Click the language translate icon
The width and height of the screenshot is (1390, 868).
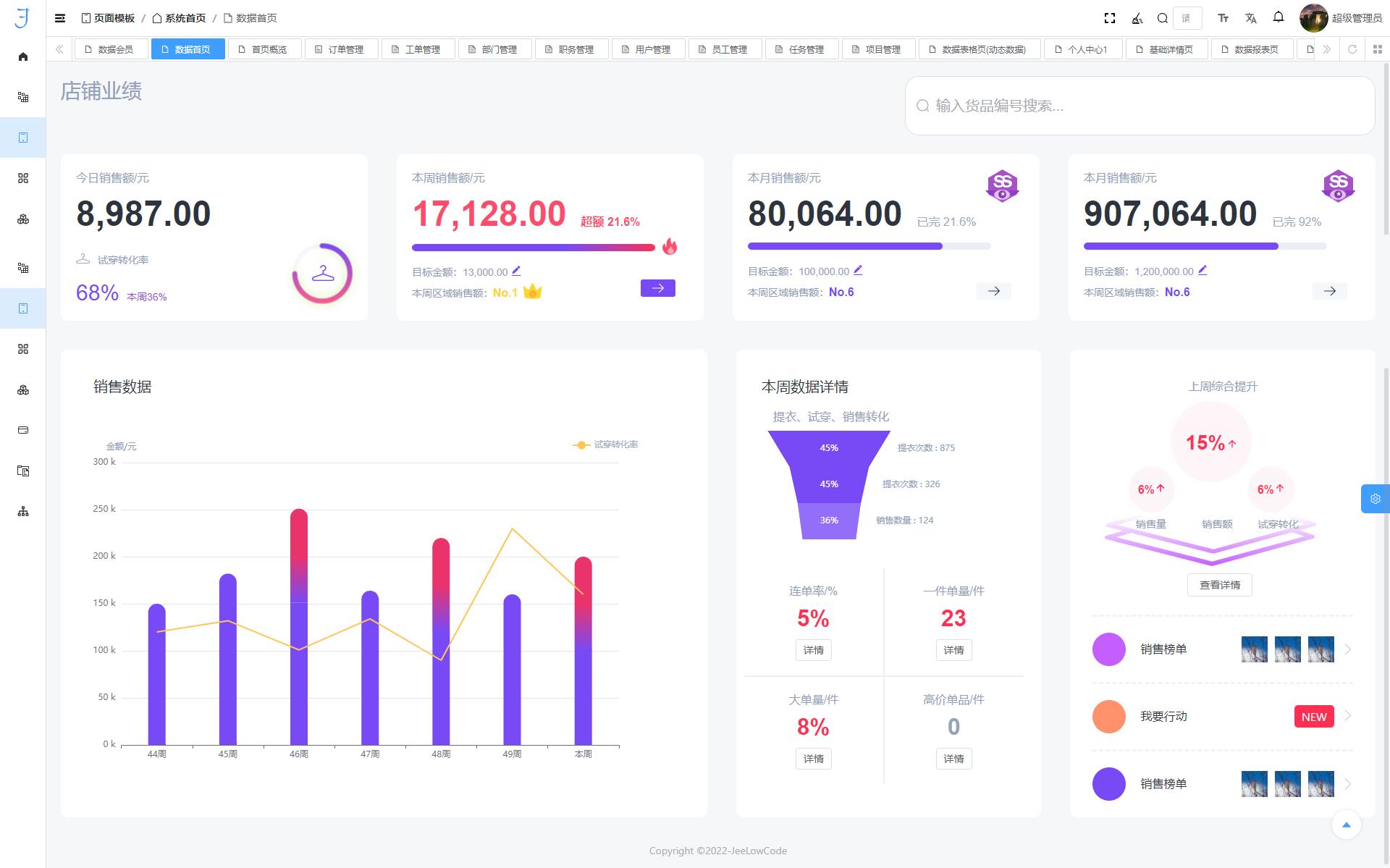coord(1250,18)
